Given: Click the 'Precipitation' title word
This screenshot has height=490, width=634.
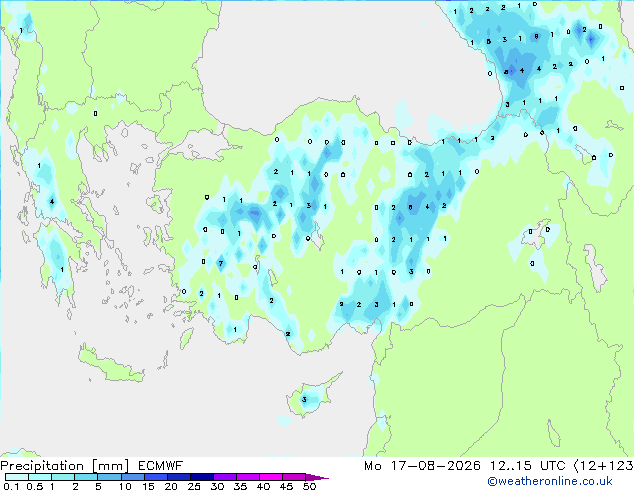Looking at the screenshot, I should 42,466.
